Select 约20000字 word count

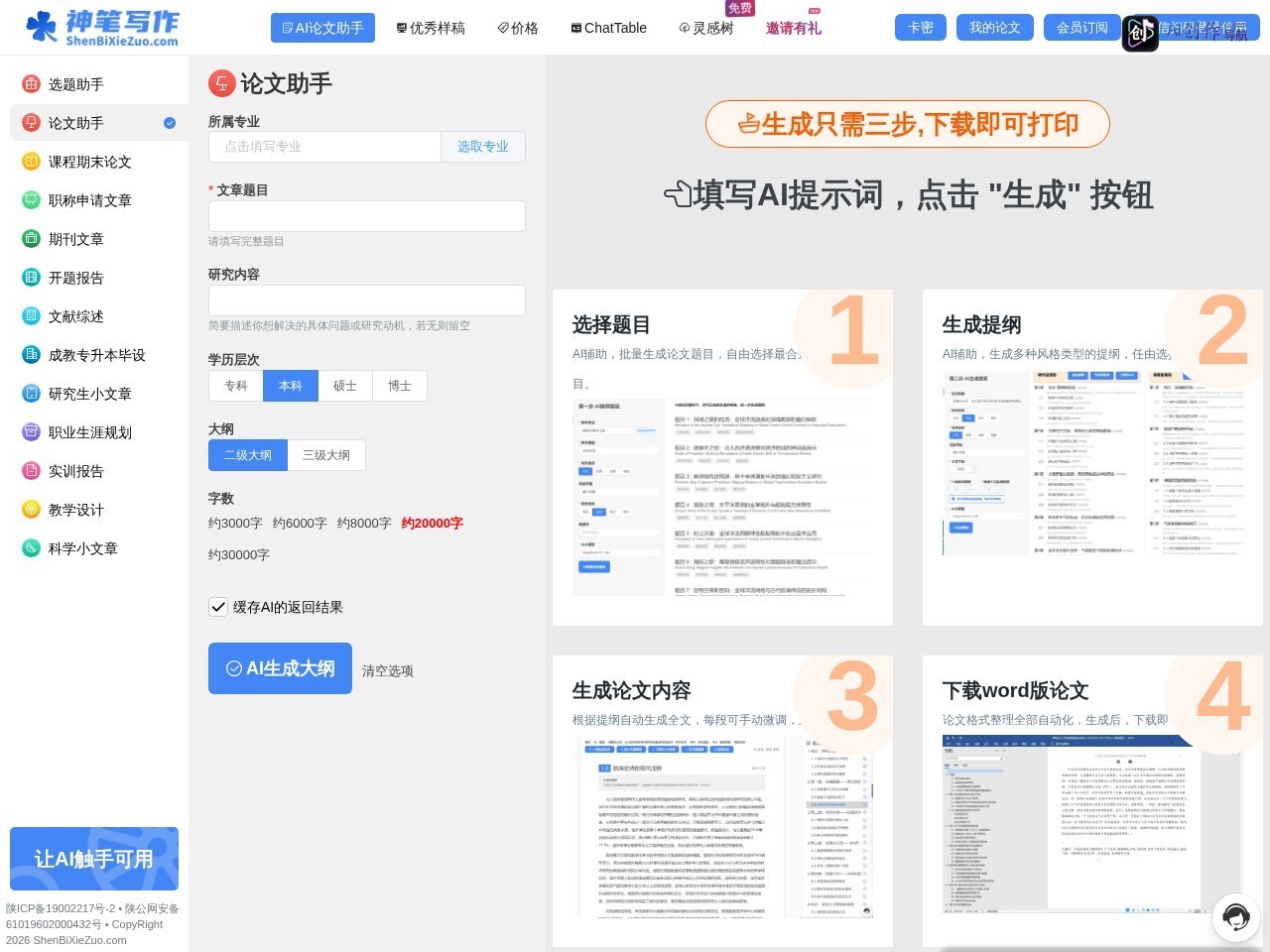coord(433,523)
